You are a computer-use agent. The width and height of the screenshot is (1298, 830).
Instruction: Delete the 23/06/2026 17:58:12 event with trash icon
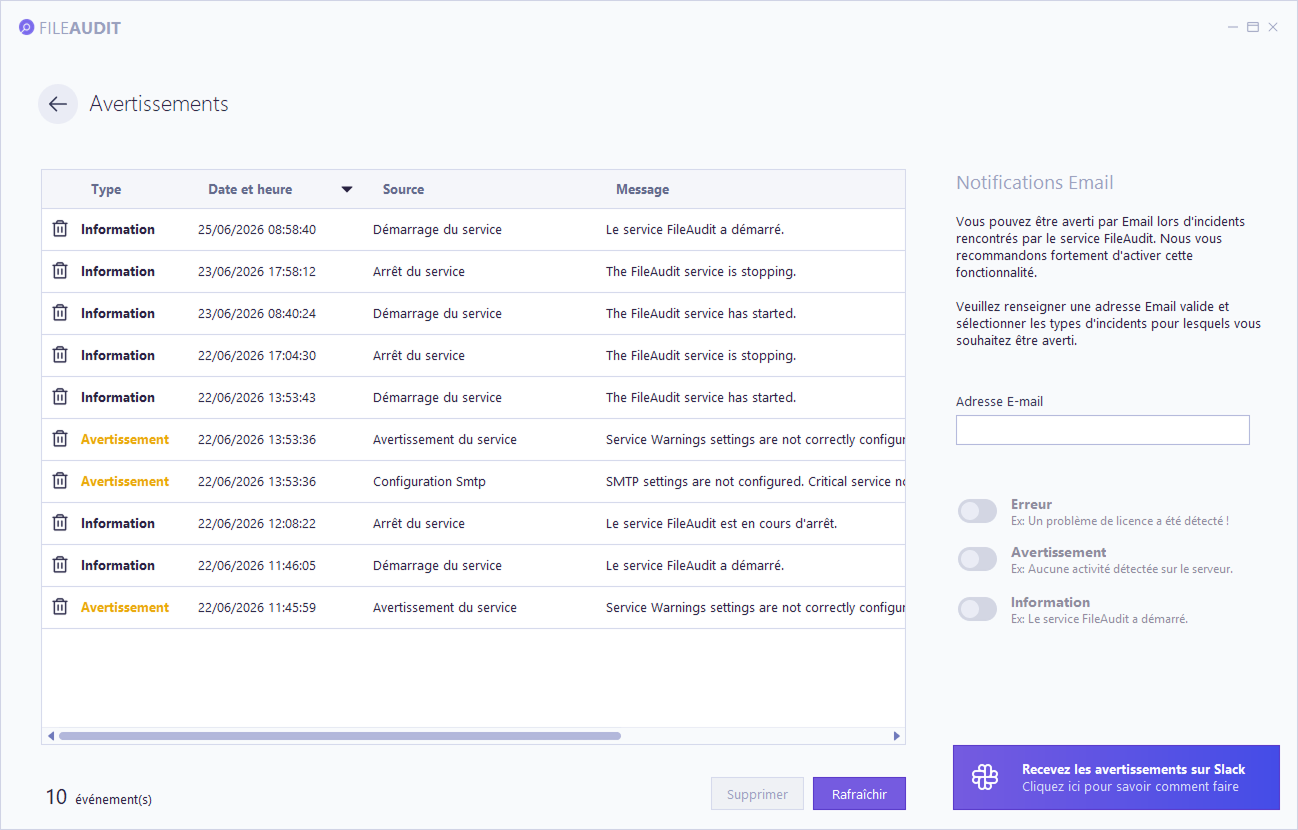[60, 271]
